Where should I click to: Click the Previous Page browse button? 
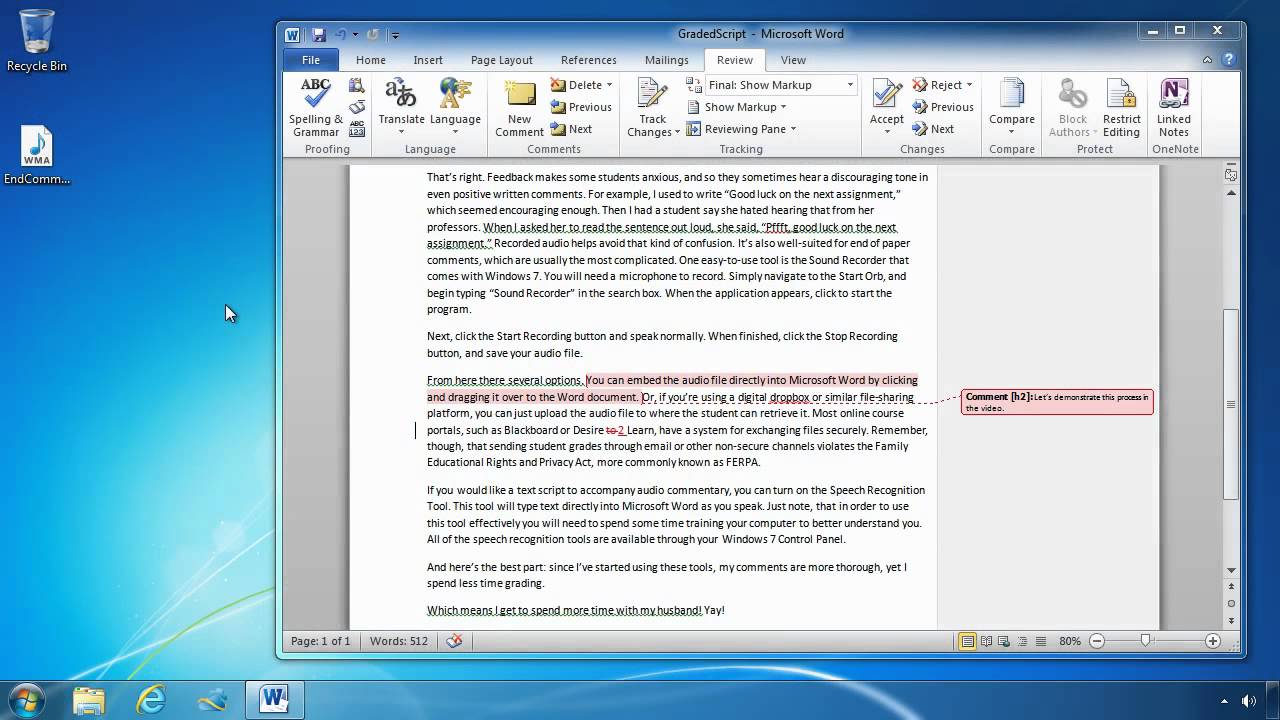point(1231,588)
